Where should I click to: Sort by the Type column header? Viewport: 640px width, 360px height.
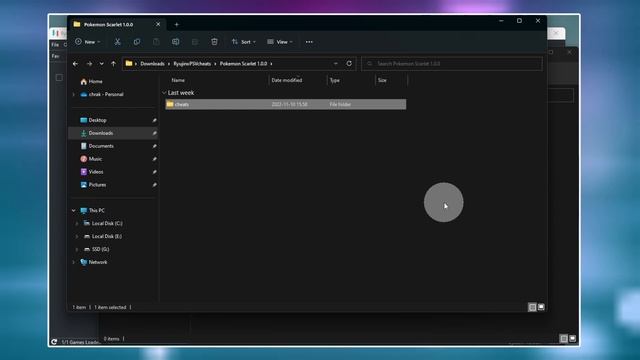click(335, 80)
